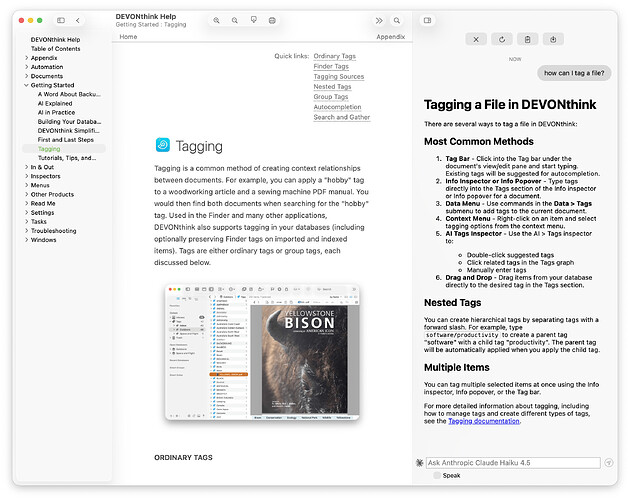
Task: Show more toolbar items via double chevron
Action: (379, 20)
